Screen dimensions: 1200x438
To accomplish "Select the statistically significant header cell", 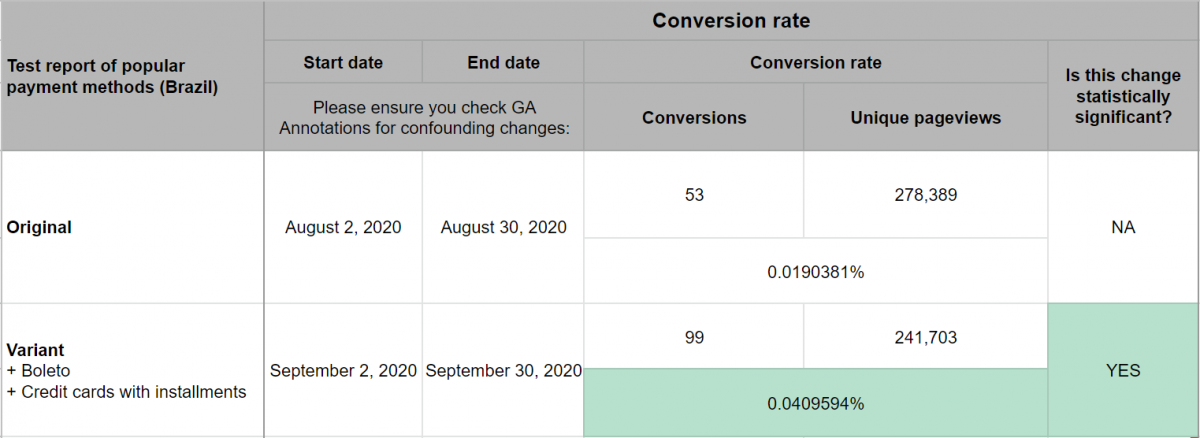I will 1123,97.
